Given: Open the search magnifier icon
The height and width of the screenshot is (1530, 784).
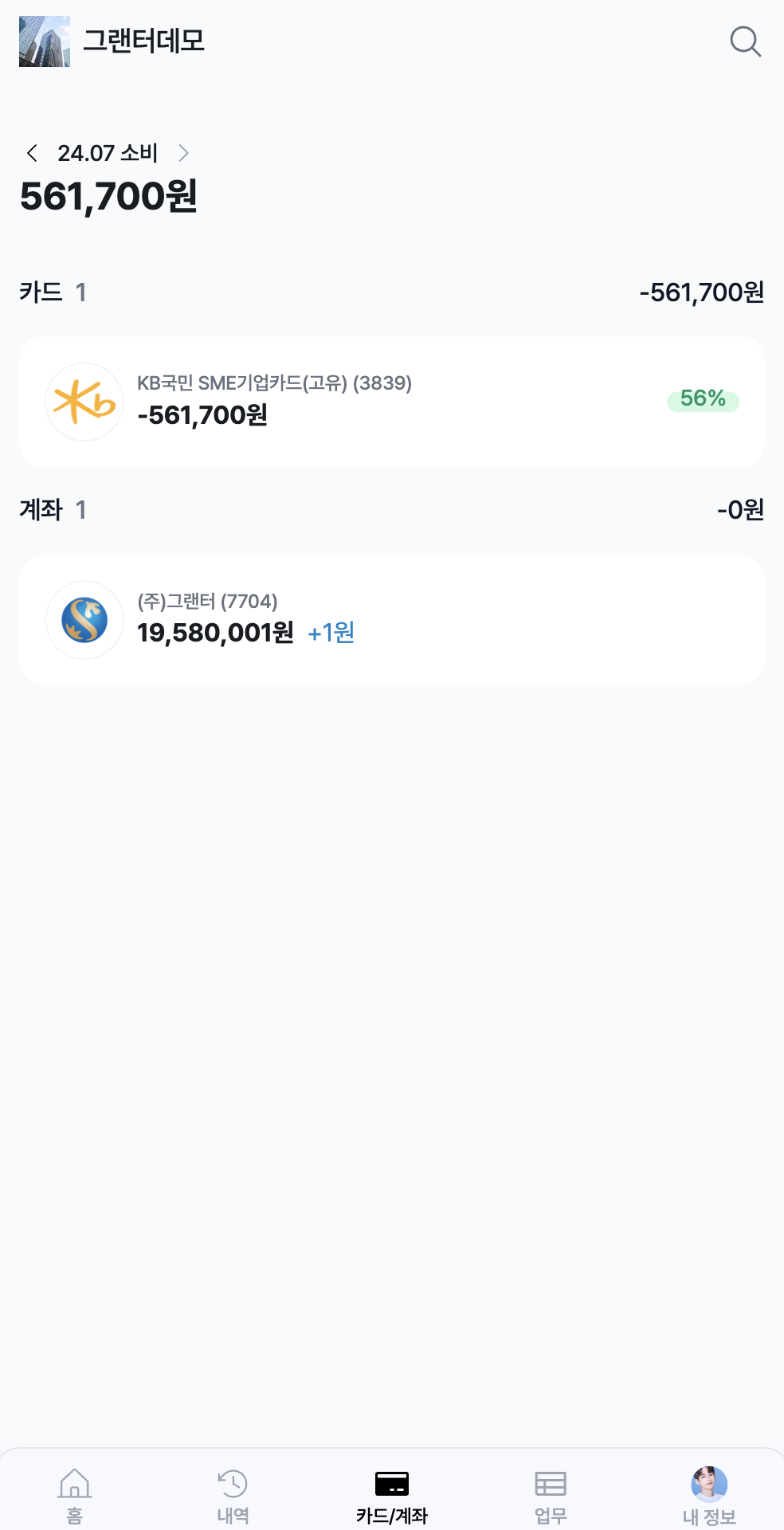Looking at the screenshot, I should pyautogui.click(x=745, y=41).
